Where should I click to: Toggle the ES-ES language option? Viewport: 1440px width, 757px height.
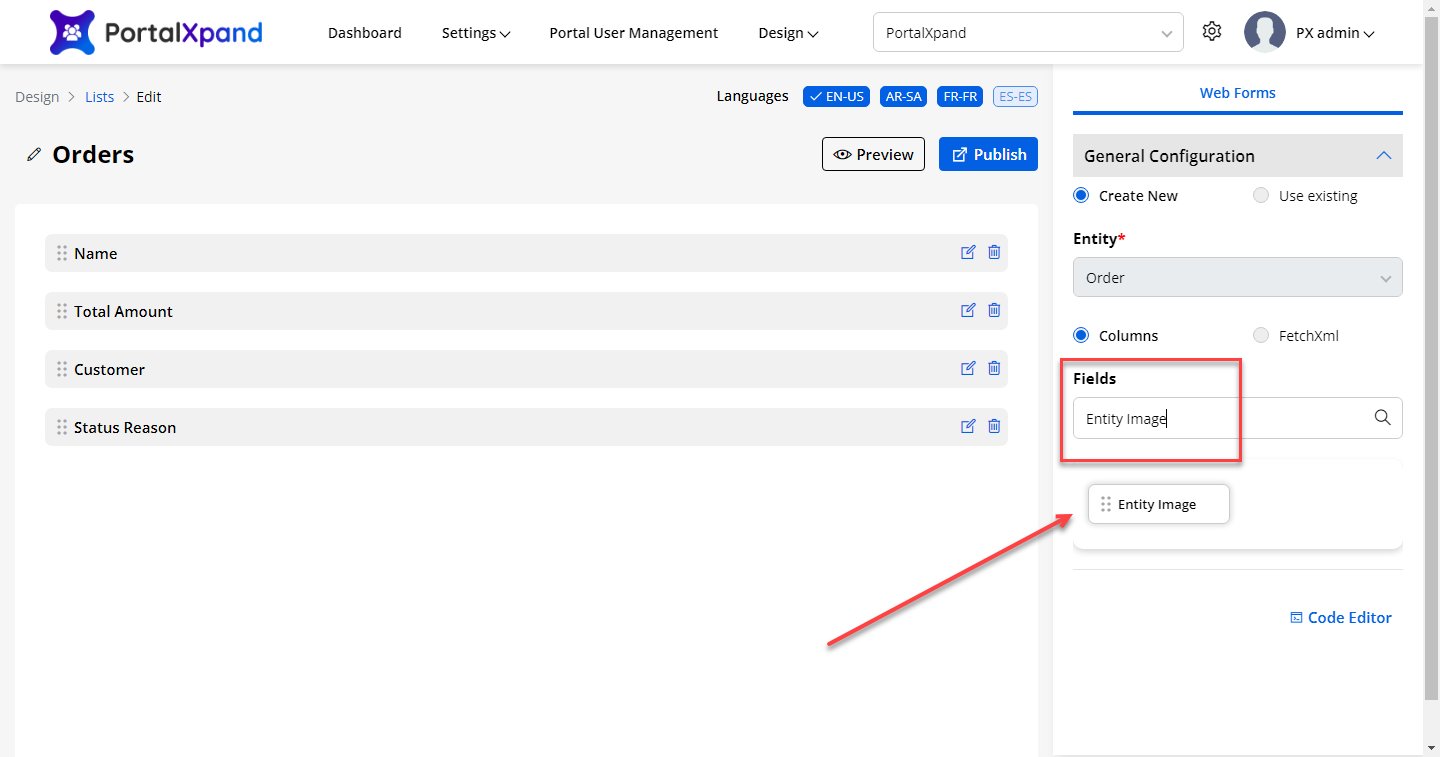[x=1015, y=97]
